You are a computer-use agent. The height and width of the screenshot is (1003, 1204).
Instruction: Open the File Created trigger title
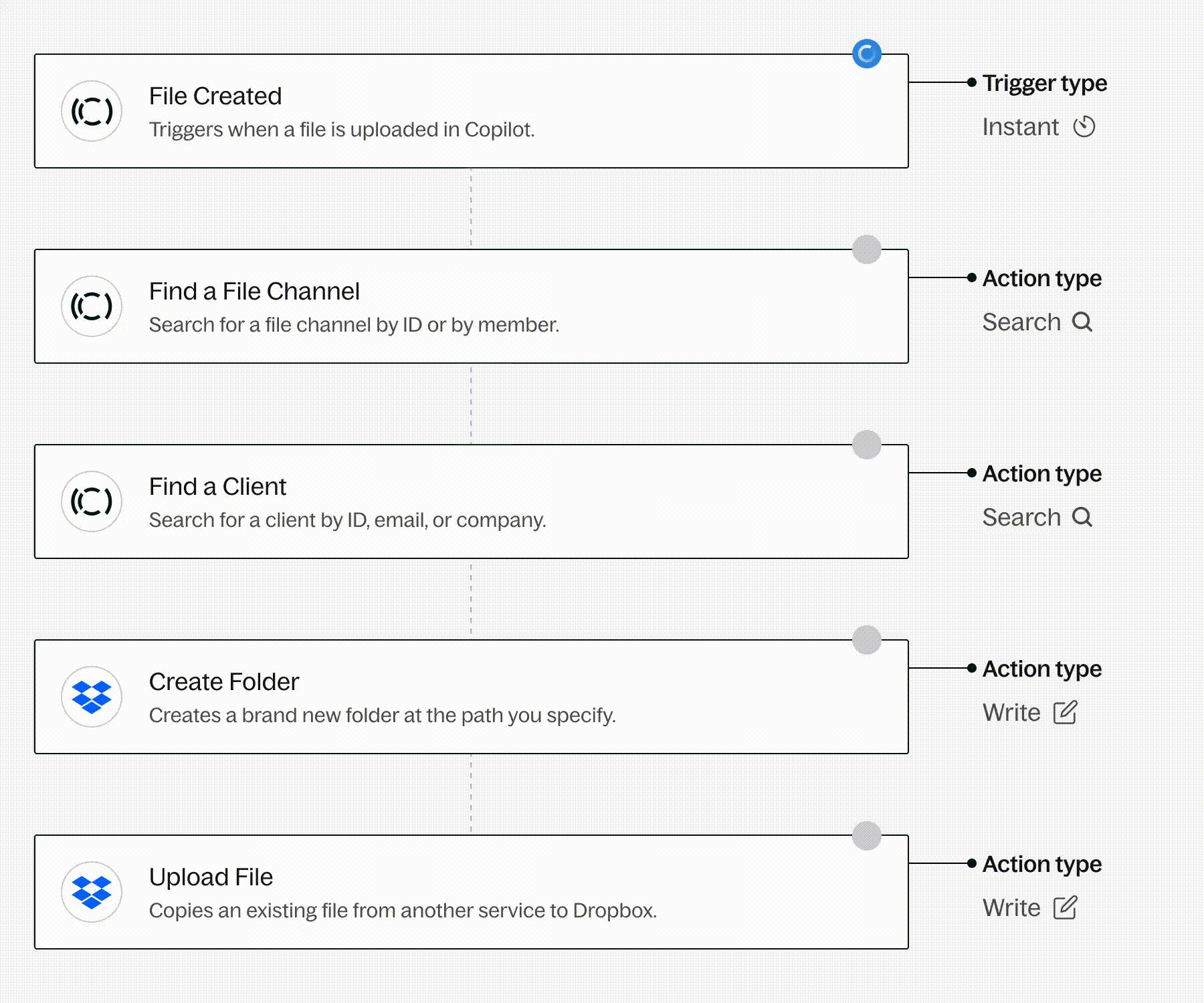click(x=215, y=96)
